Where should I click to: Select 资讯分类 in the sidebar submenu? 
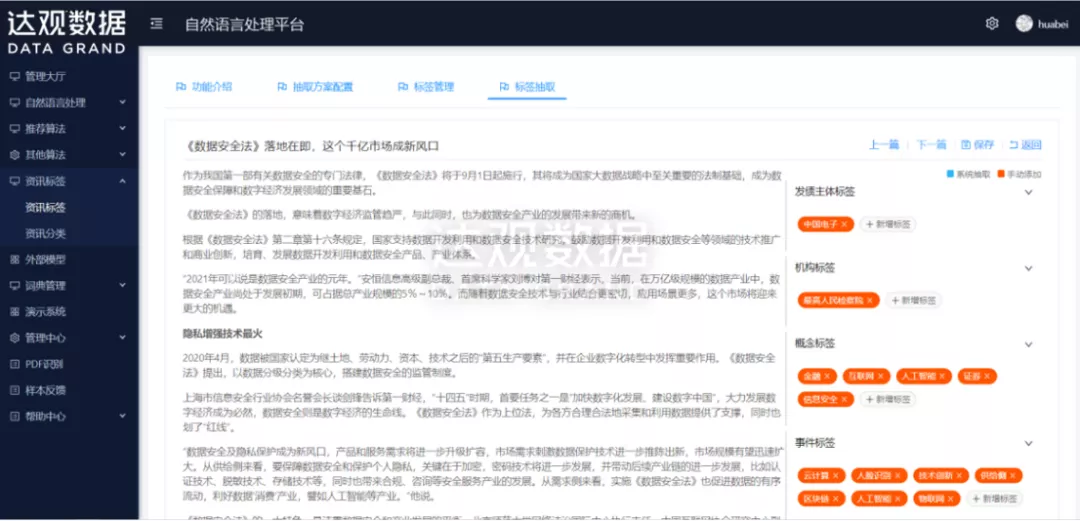coord(46,234)
